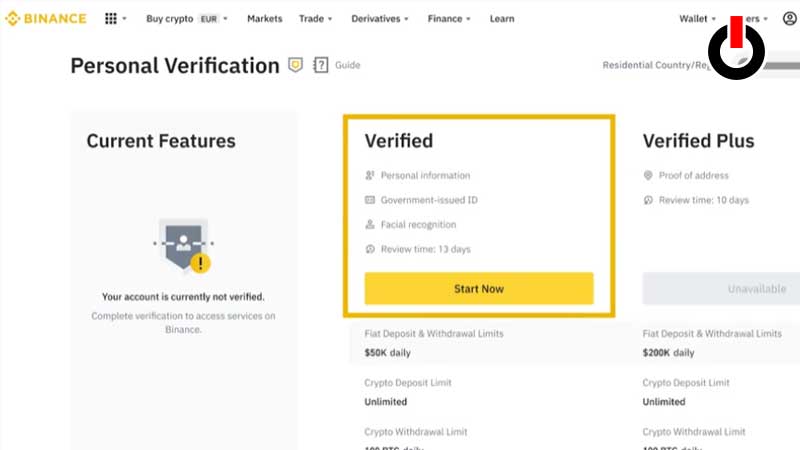
Task: Expand the Wallet dropdown menu
Action: click(x=697, y=19)
